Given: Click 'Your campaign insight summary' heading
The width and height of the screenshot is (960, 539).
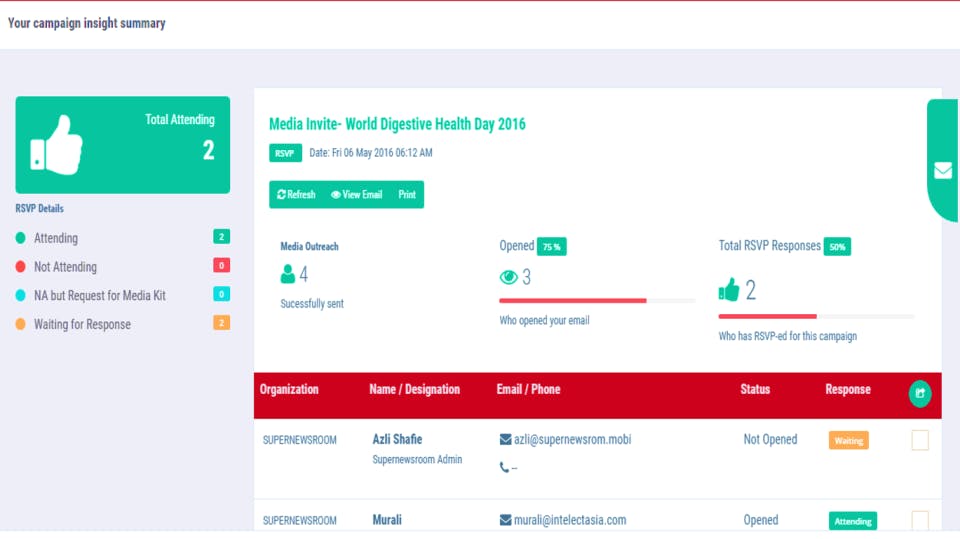Looking at the screenshot, I should coord(86,23).
